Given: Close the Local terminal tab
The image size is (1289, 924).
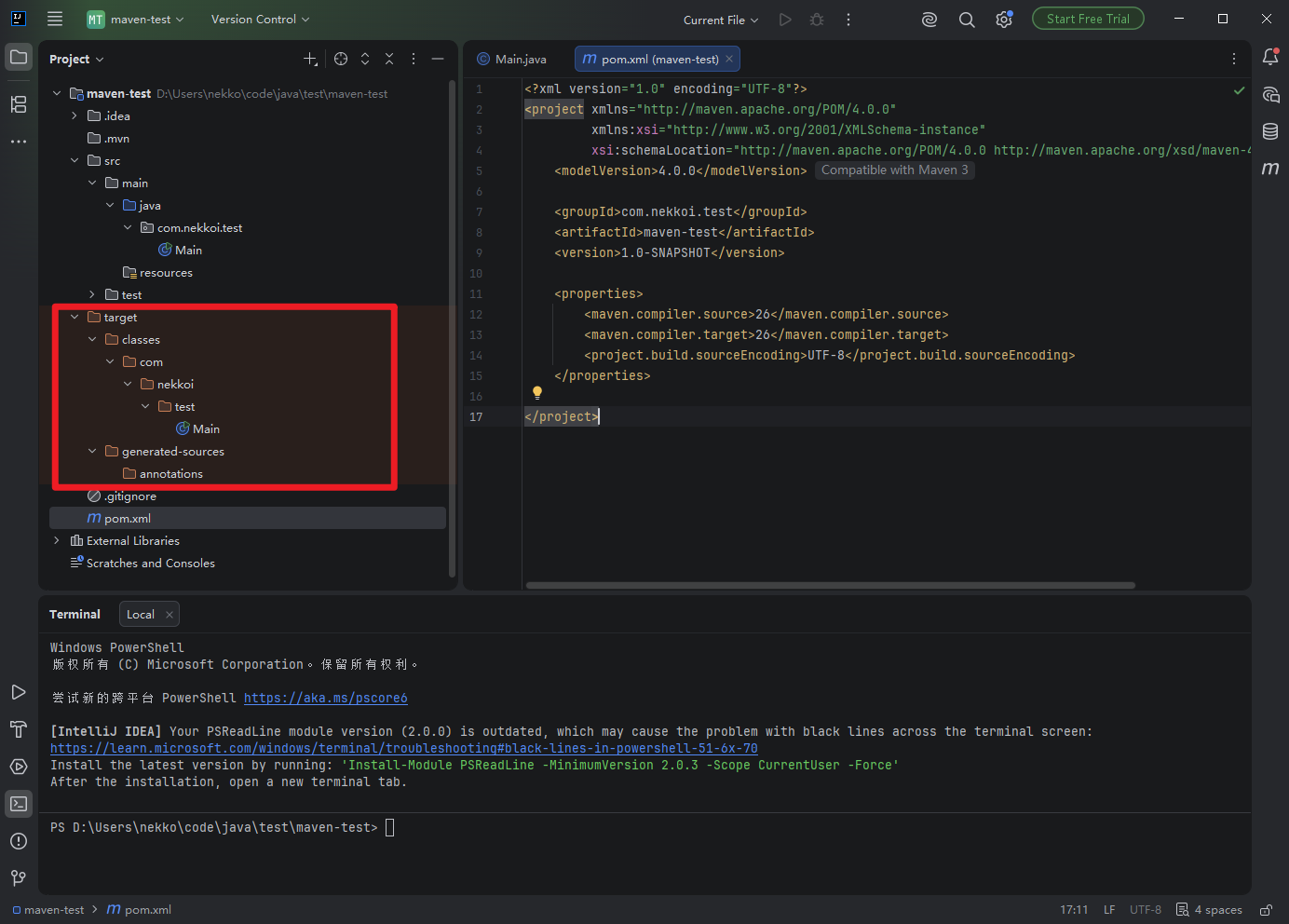Looking at the screenshot, I should tap(169, 615).
